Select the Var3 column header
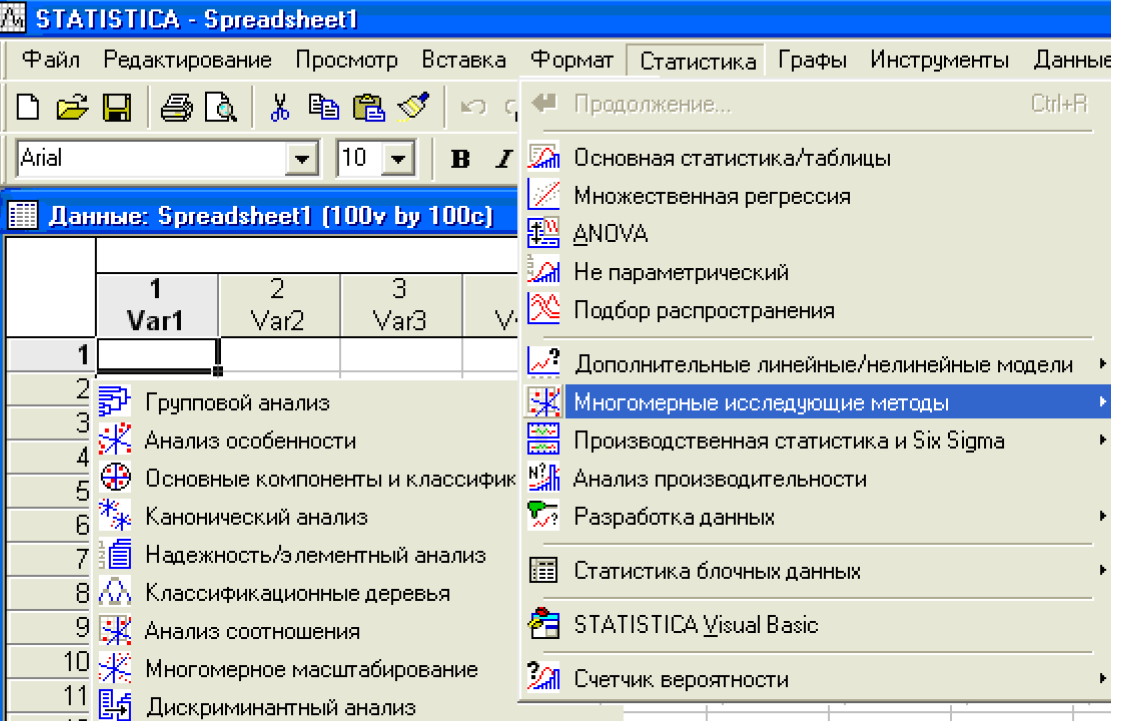This screenshot has width=1121, height=721. click(x=401, y=305)
